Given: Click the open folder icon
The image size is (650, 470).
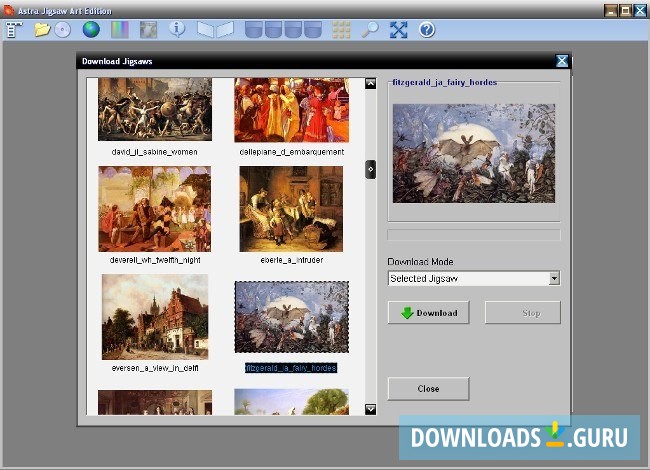Looking at the screenshot, I should [42, 30].
